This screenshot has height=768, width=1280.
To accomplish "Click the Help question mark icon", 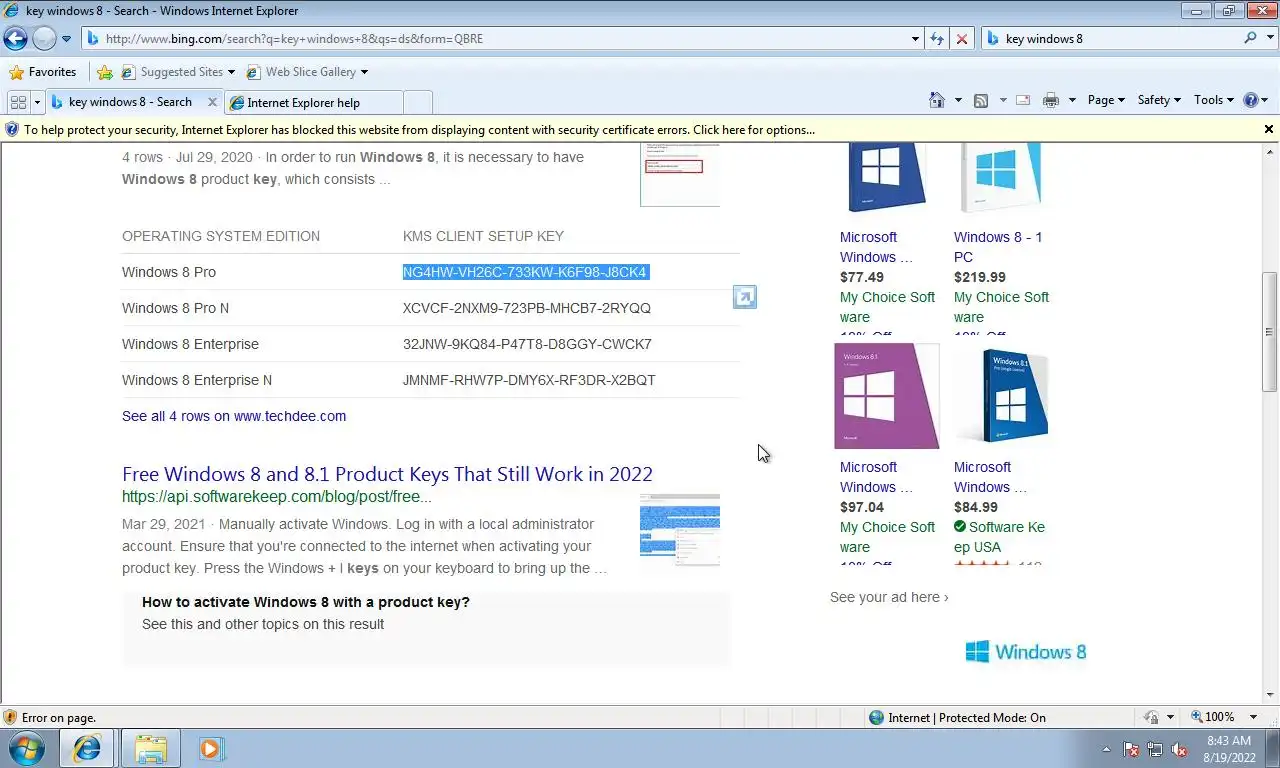I will (x=1250, y=100).
